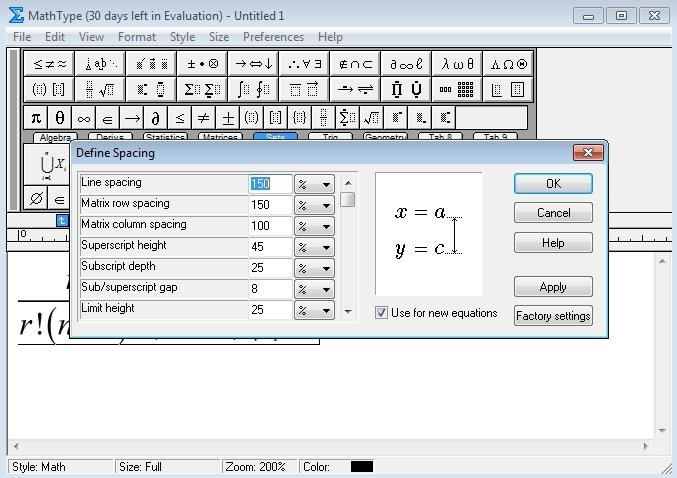Viewport: 677px width, 478px height.
Task: Open Line spacing unit dropdown
Action: (314, 184)
